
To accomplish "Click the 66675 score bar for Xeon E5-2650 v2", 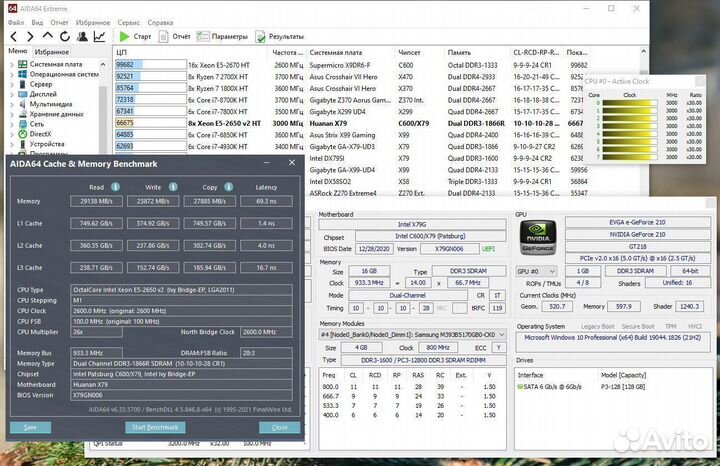I will [151, 123].
